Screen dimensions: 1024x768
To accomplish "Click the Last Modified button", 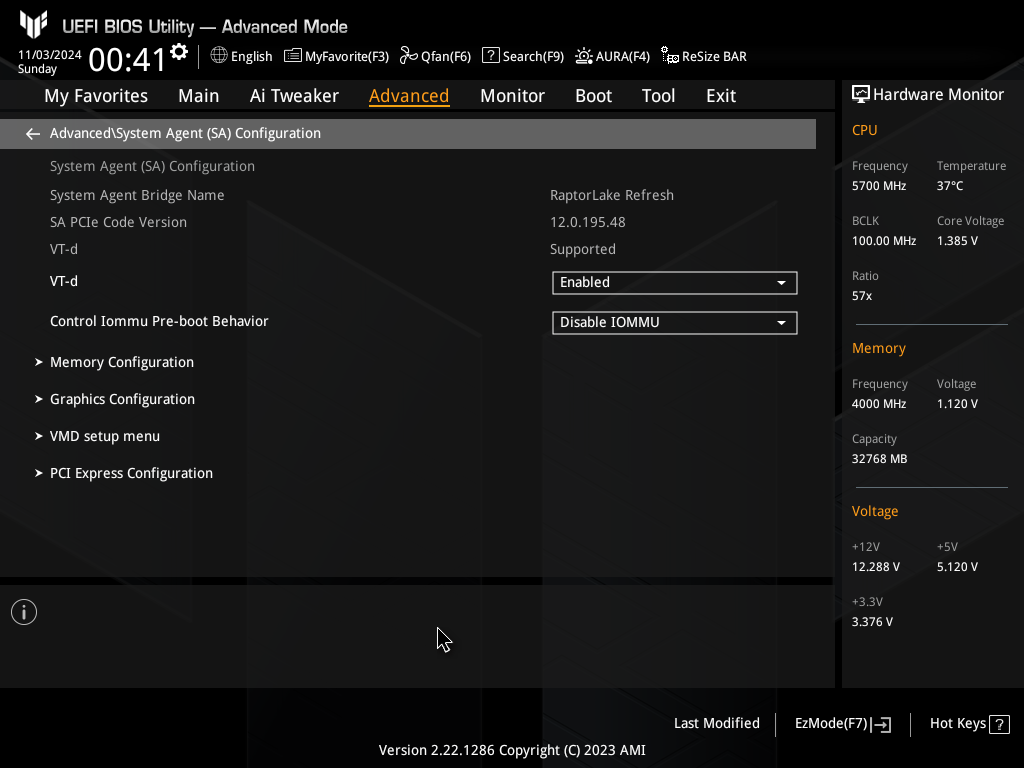I will (716, 724).
